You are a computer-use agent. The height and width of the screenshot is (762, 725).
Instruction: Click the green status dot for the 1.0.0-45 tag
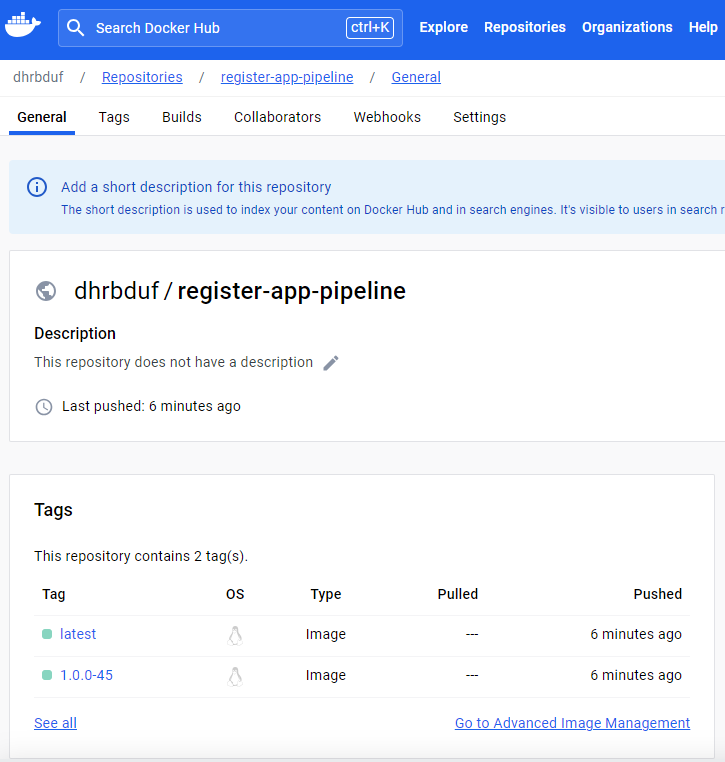(47, 675)
